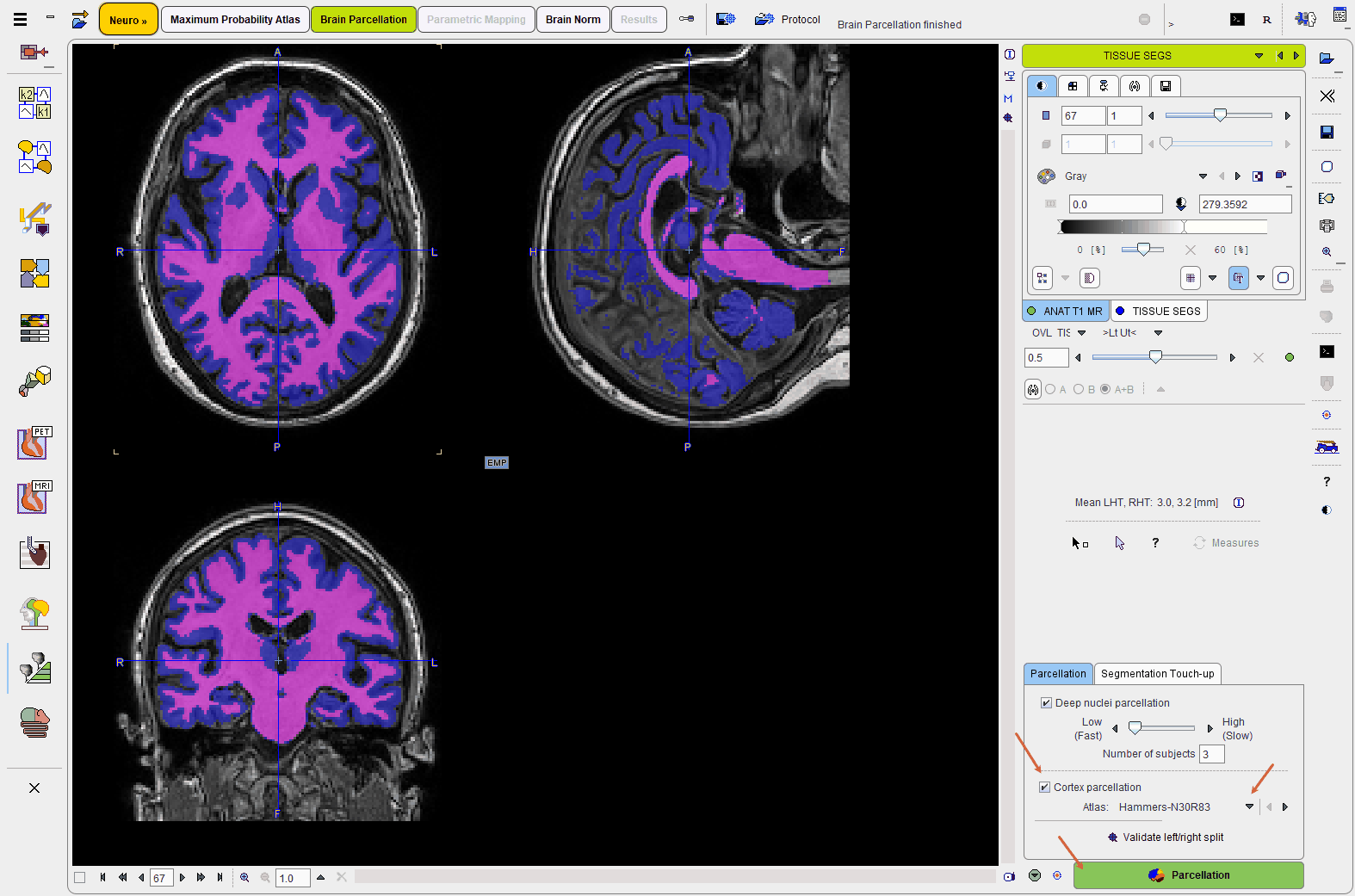Open the cardiac PET tool icon
The width and height of the screenshot is (1355, 896).
tap(34, 443)
